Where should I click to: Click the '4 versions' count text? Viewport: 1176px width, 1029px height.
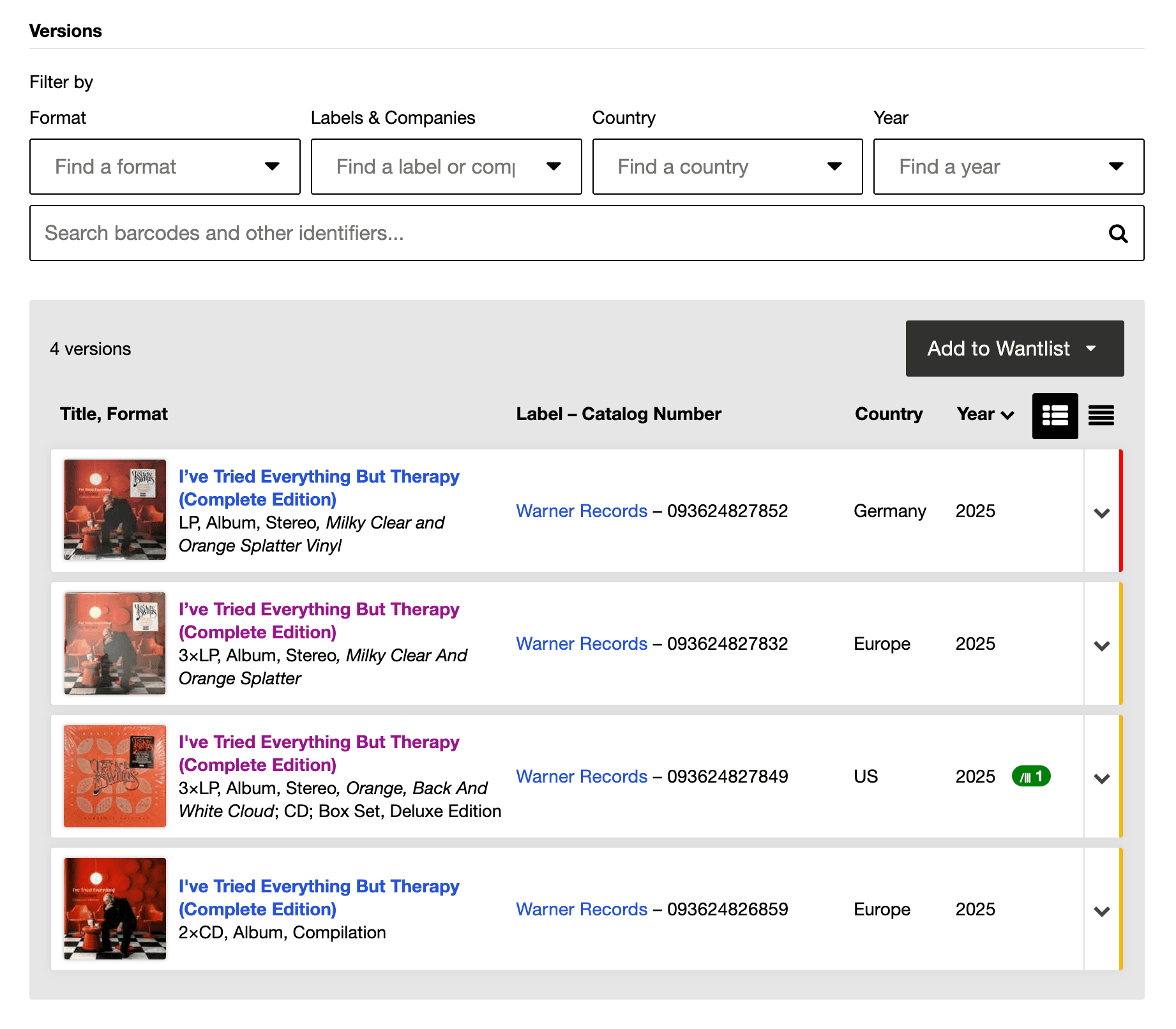[90, 349]
